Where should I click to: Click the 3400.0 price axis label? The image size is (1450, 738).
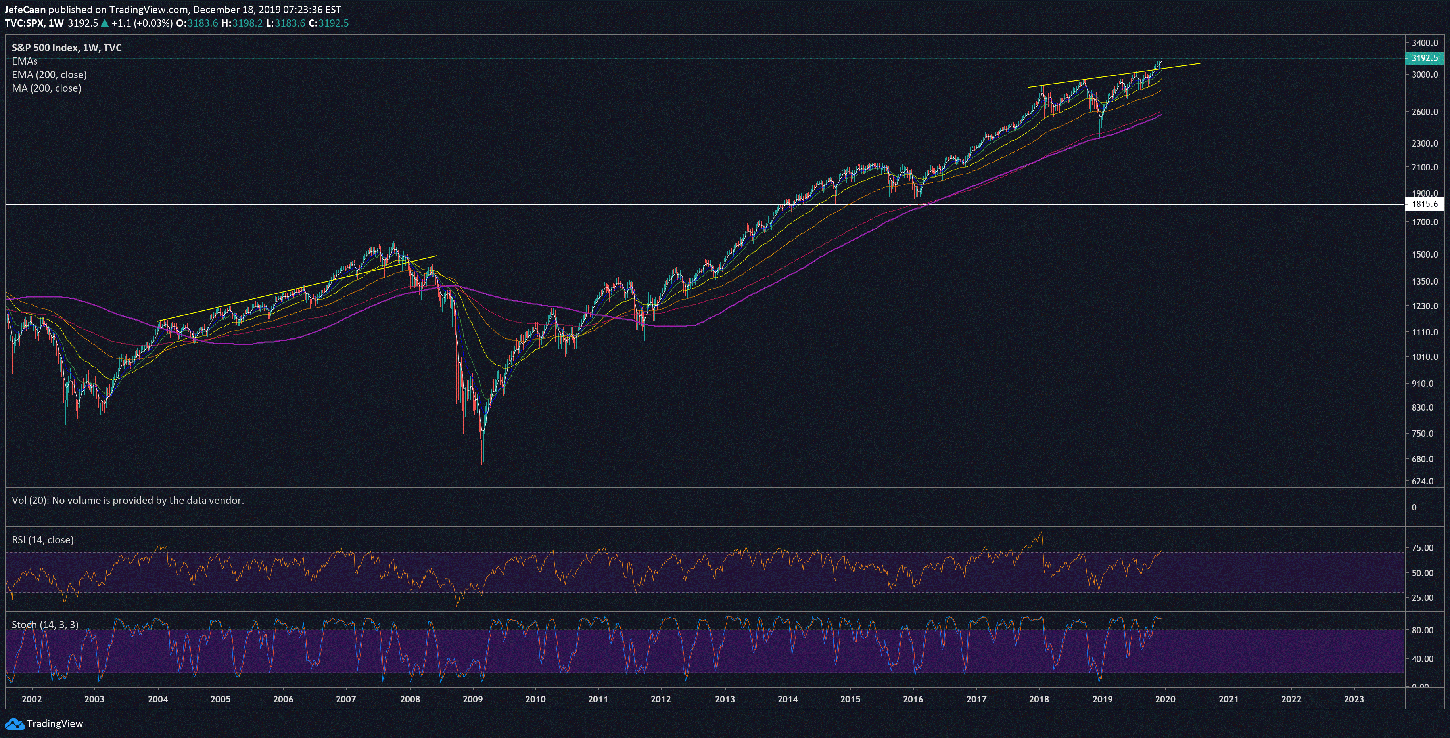(1424, 45)
